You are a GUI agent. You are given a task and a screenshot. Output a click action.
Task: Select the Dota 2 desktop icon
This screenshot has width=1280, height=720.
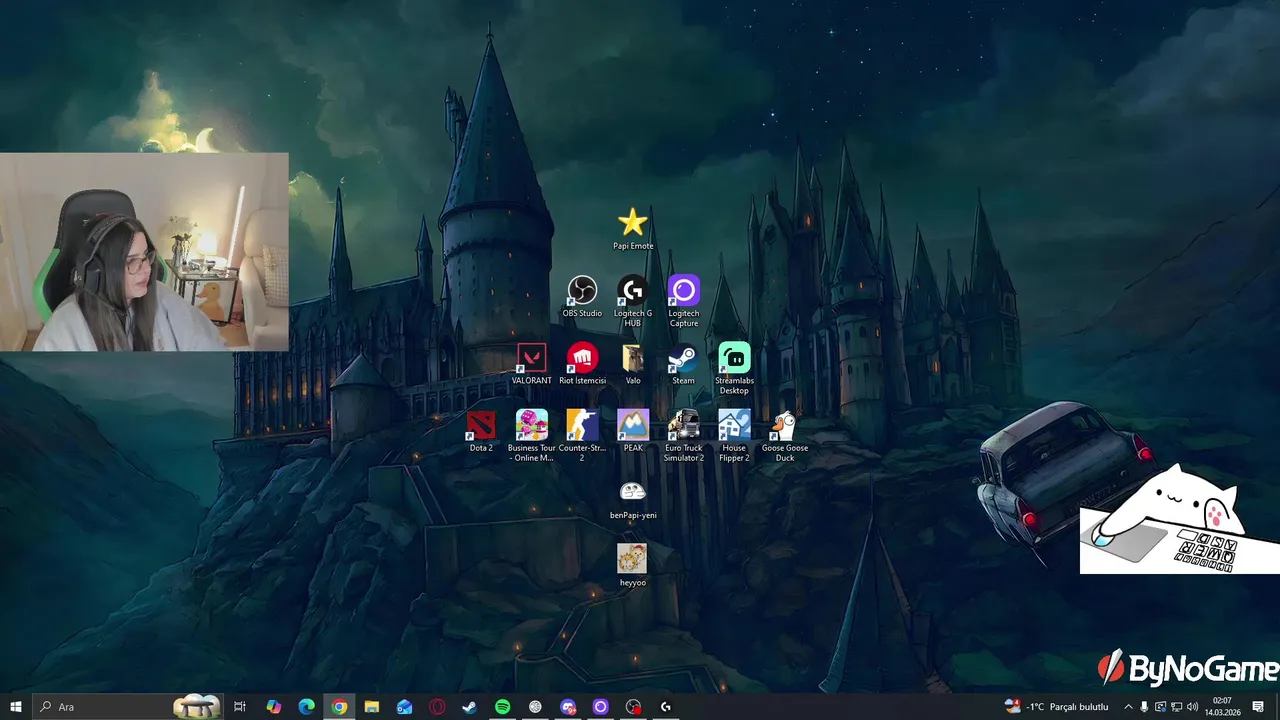point(481,430)
